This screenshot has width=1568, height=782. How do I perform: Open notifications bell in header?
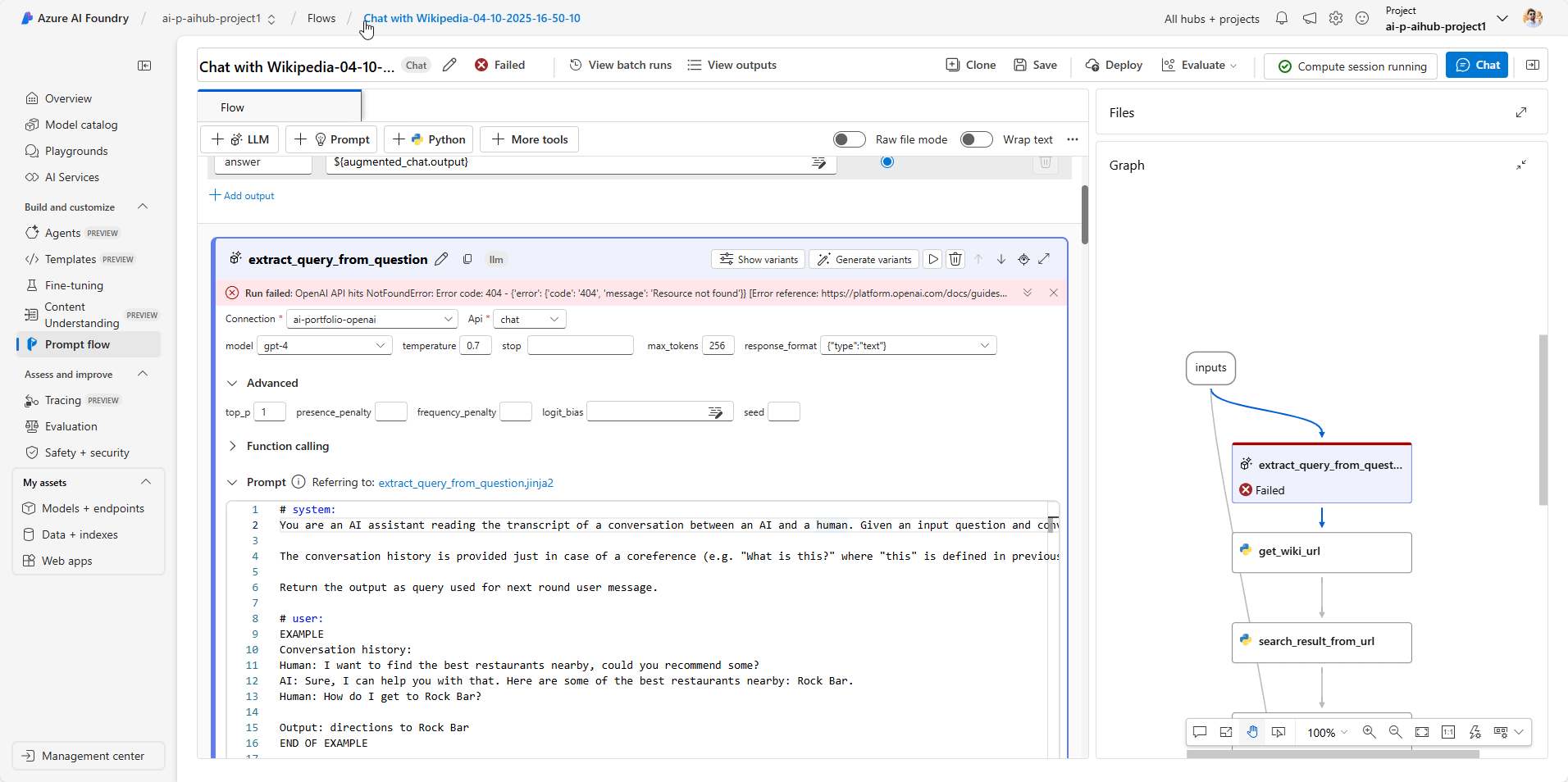(1282, 18)
